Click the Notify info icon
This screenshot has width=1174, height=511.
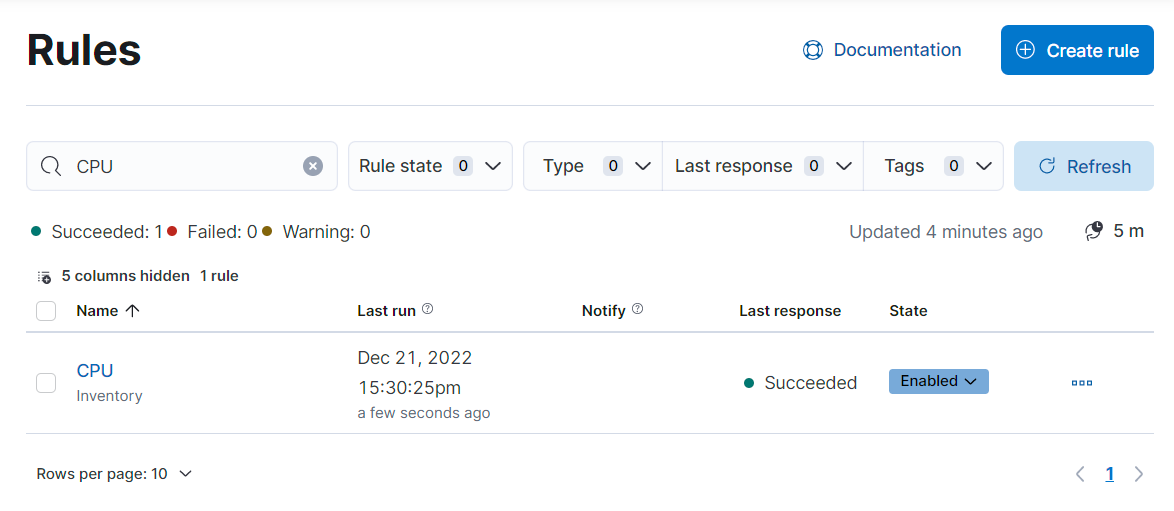(638, 310)
